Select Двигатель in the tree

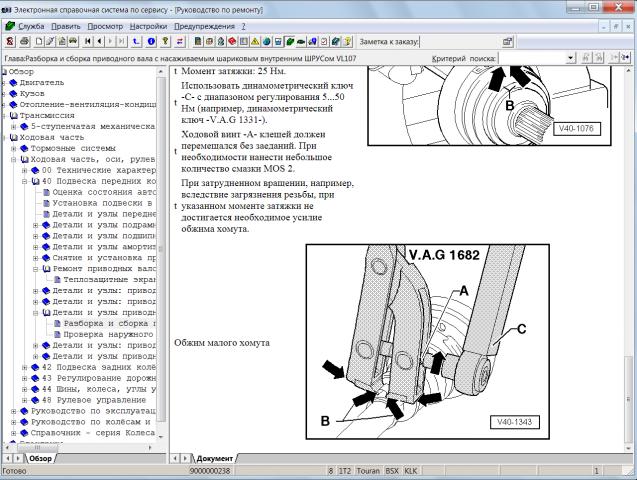click(42, 82)
